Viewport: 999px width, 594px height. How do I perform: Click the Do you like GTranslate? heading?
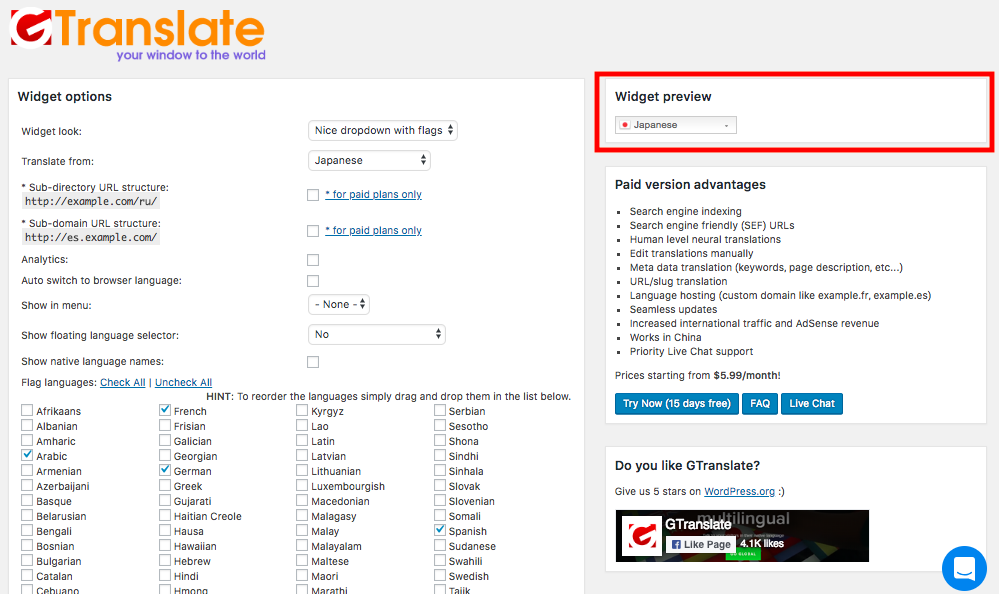687,465
